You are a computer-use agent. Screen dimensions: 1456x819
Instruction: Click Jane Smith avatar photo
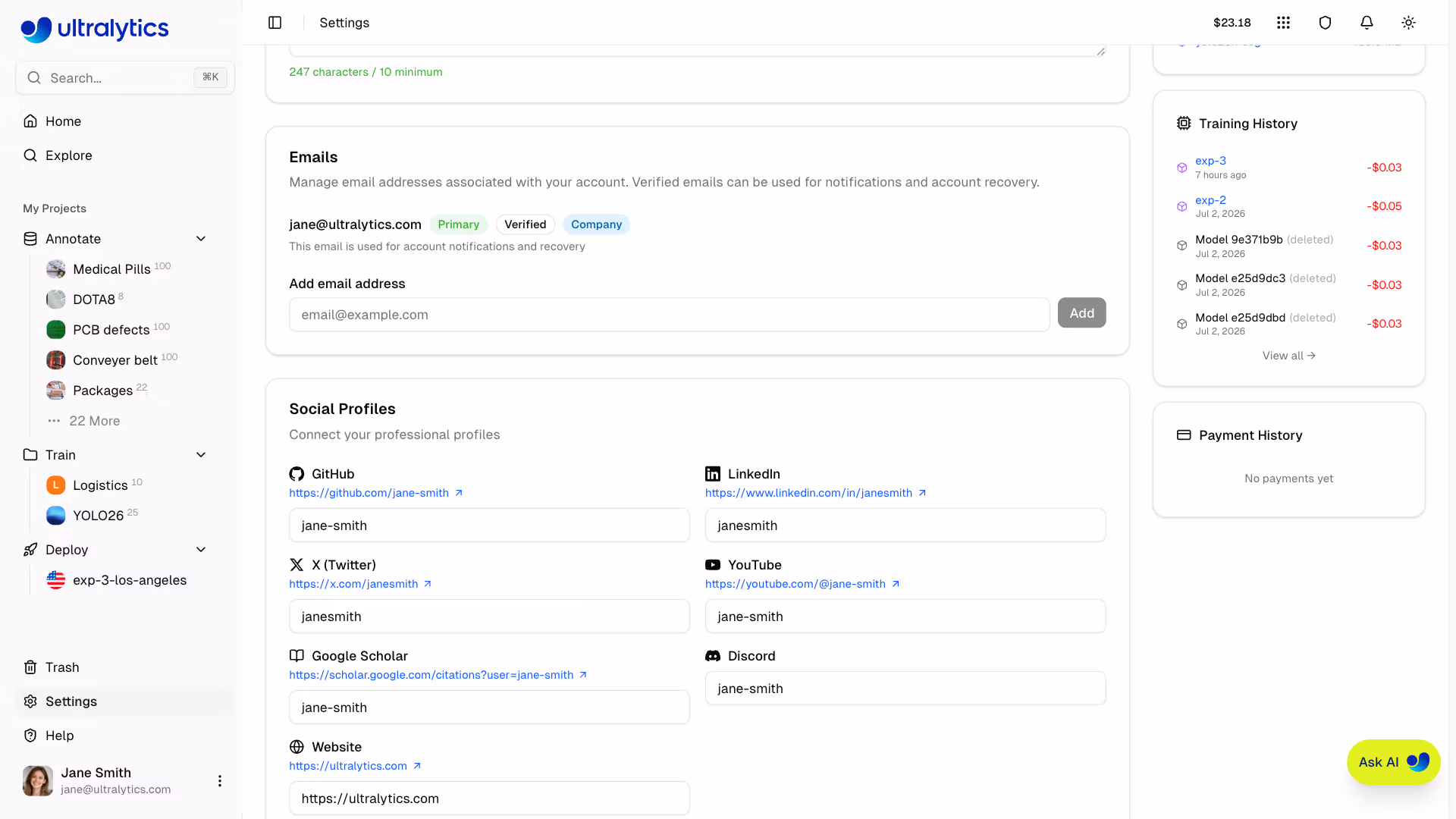point(38,781)
